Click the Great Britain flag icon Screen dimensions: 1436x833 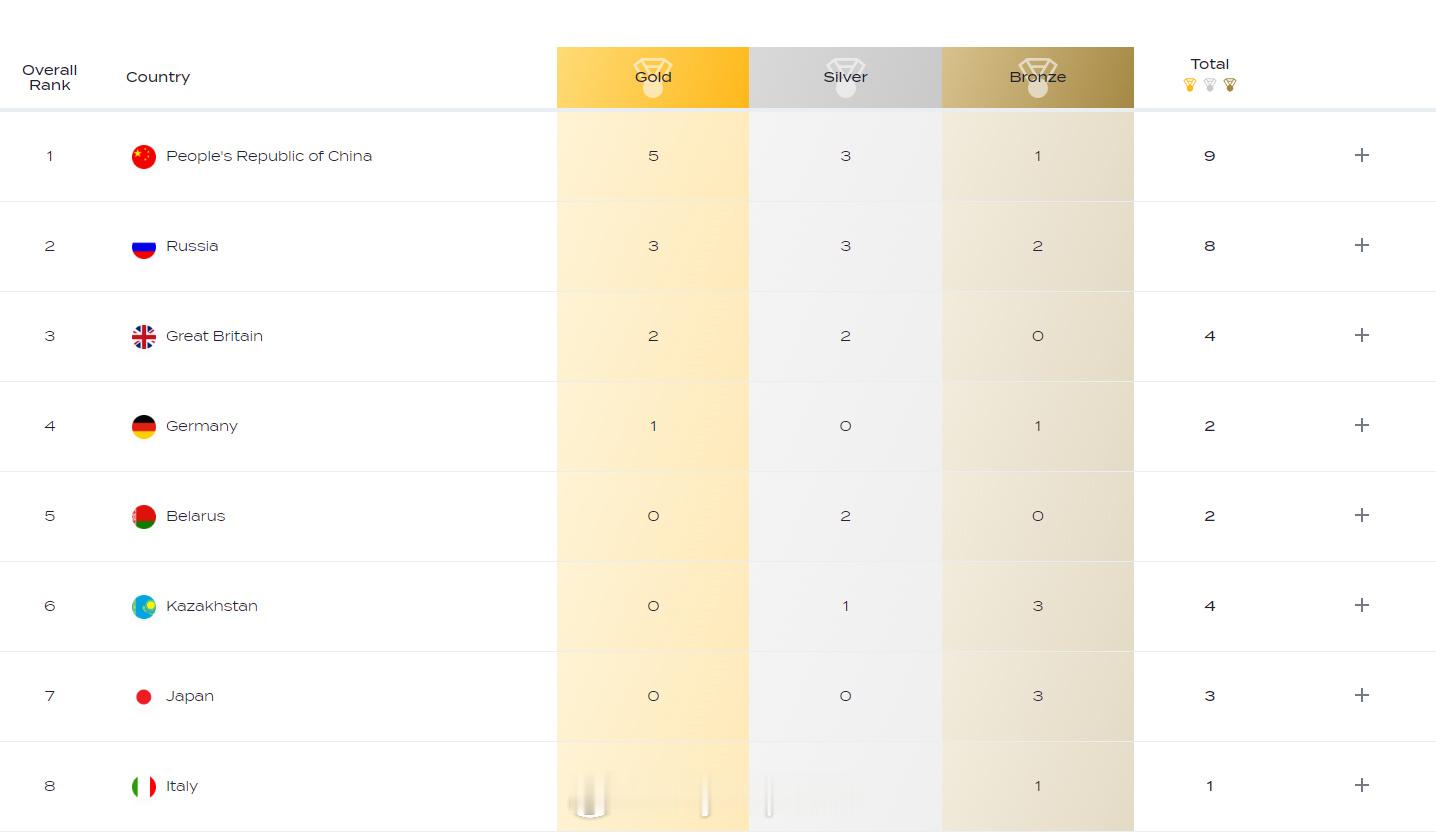pyautogui.click(x=144, y=336)
